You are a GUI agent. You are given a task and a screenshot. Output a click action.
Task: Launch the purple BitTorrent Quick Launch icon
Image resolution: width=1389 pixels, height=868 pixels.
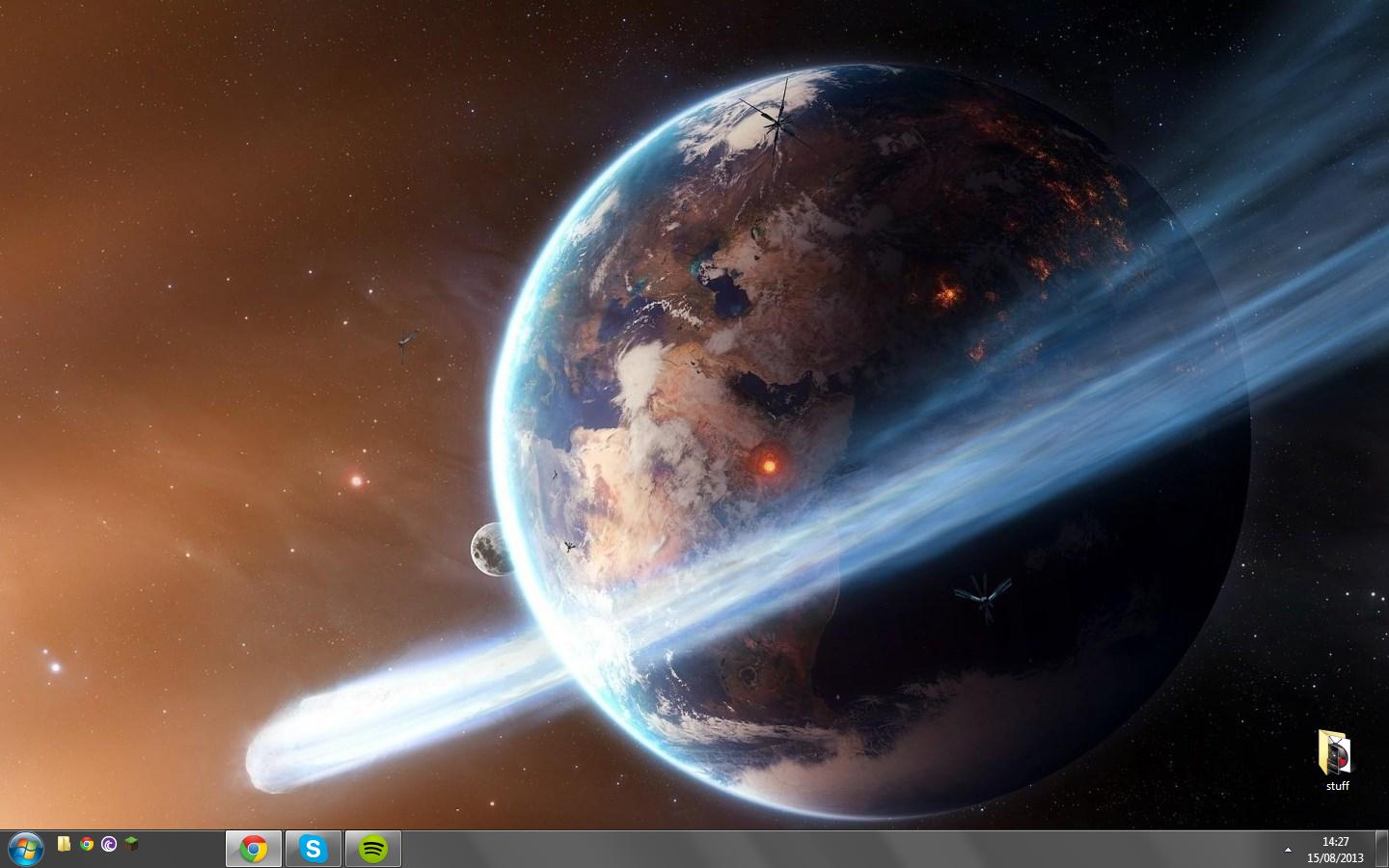(x=109, y=844)
